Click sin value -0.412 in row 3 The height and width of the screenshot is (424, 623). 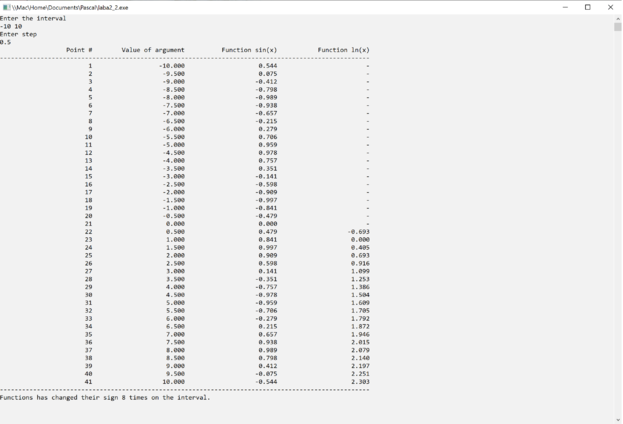click(x=266, y=81)
